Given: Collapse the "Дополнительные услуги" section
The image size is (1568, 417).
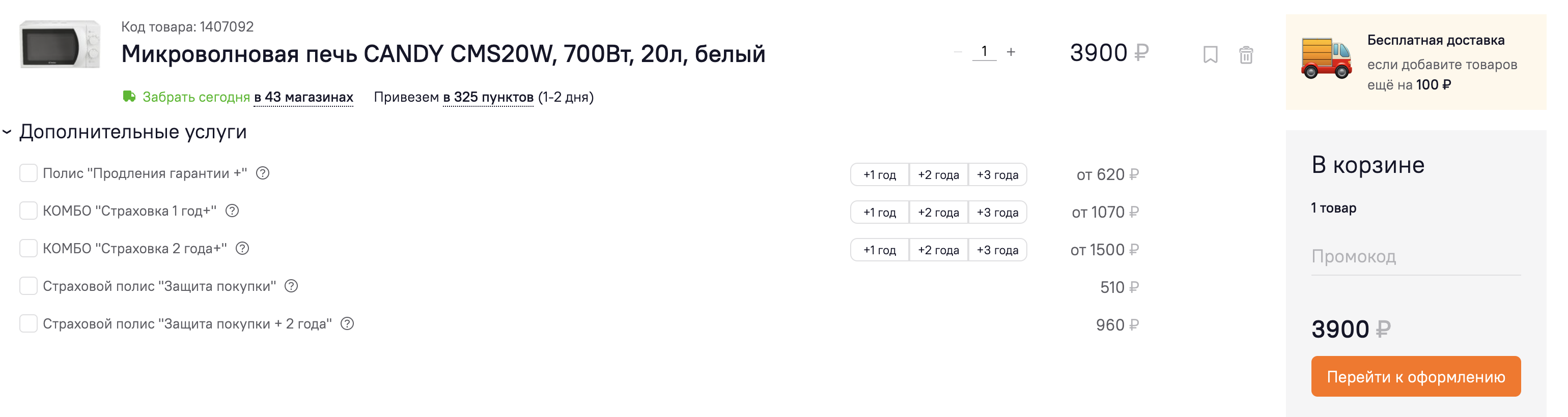Looking at the screenshot, I should click(7, 132).
